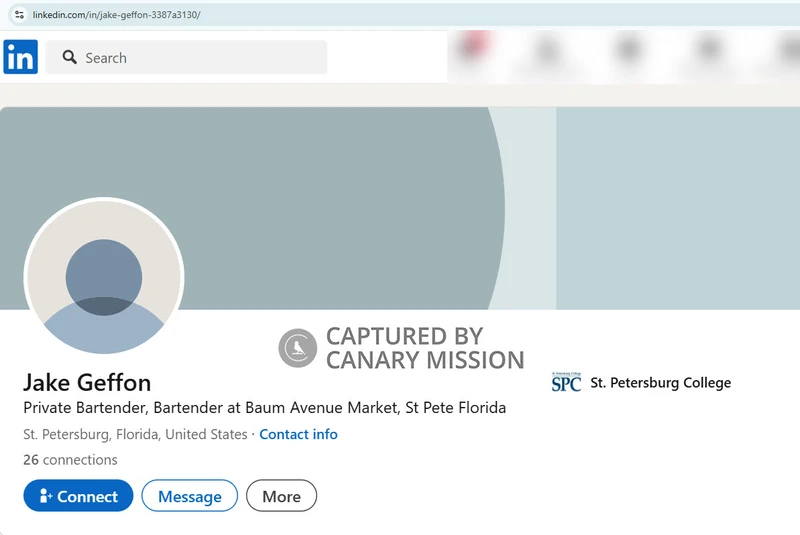The width and height of the screenshot is (800, 535).
Task: Click the LinkedIn logo home icon
Action: tap(20, 57)
